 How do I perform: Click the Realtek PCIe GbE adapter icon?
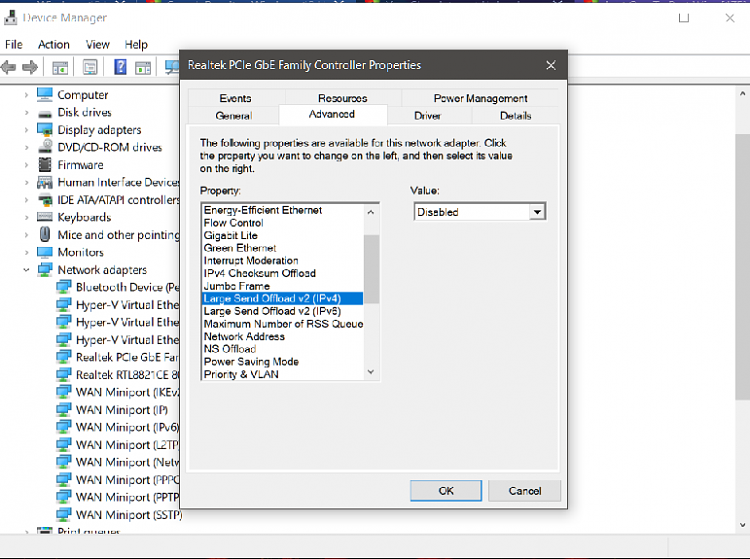pos(63,357)
